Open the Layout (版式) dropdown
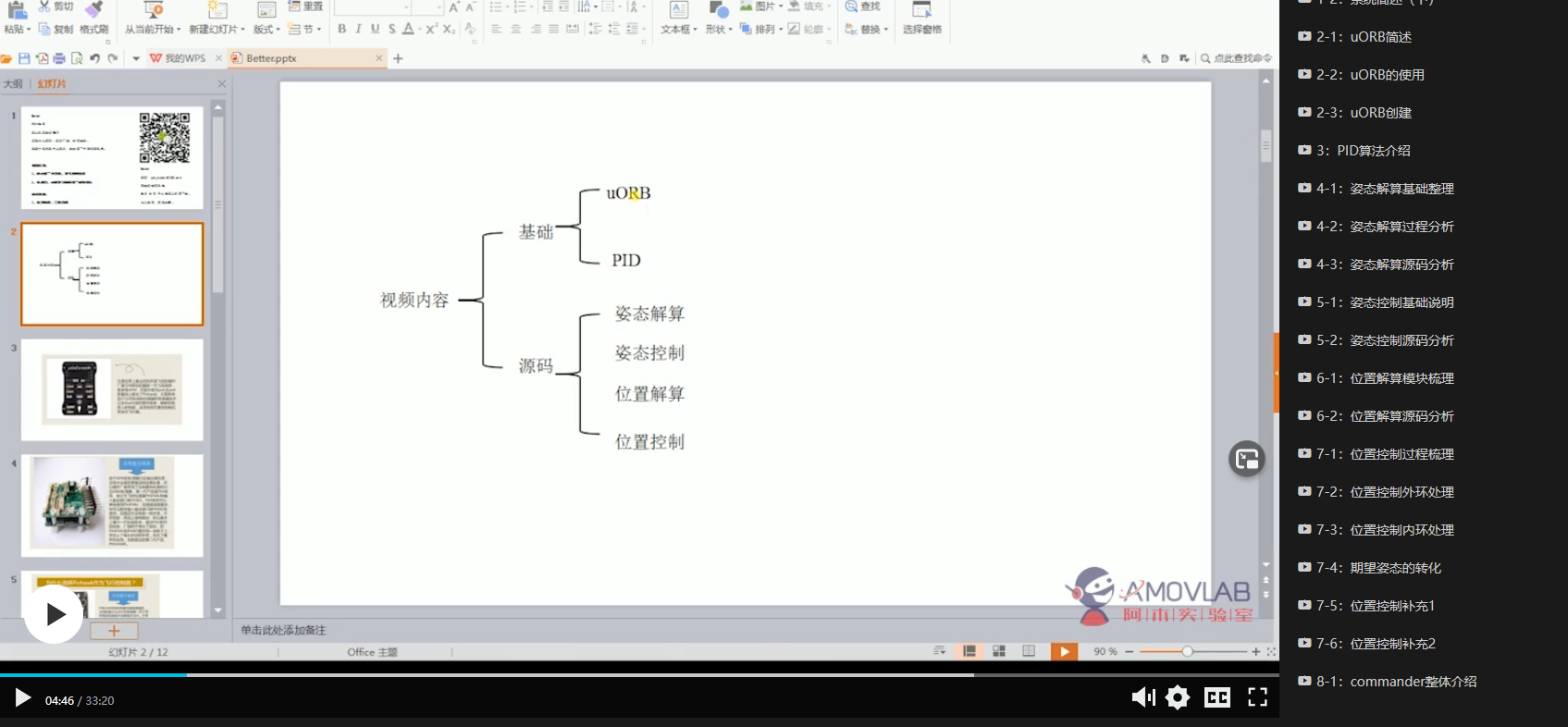This screenshot has height=727, width=1568. coord(266,30)
